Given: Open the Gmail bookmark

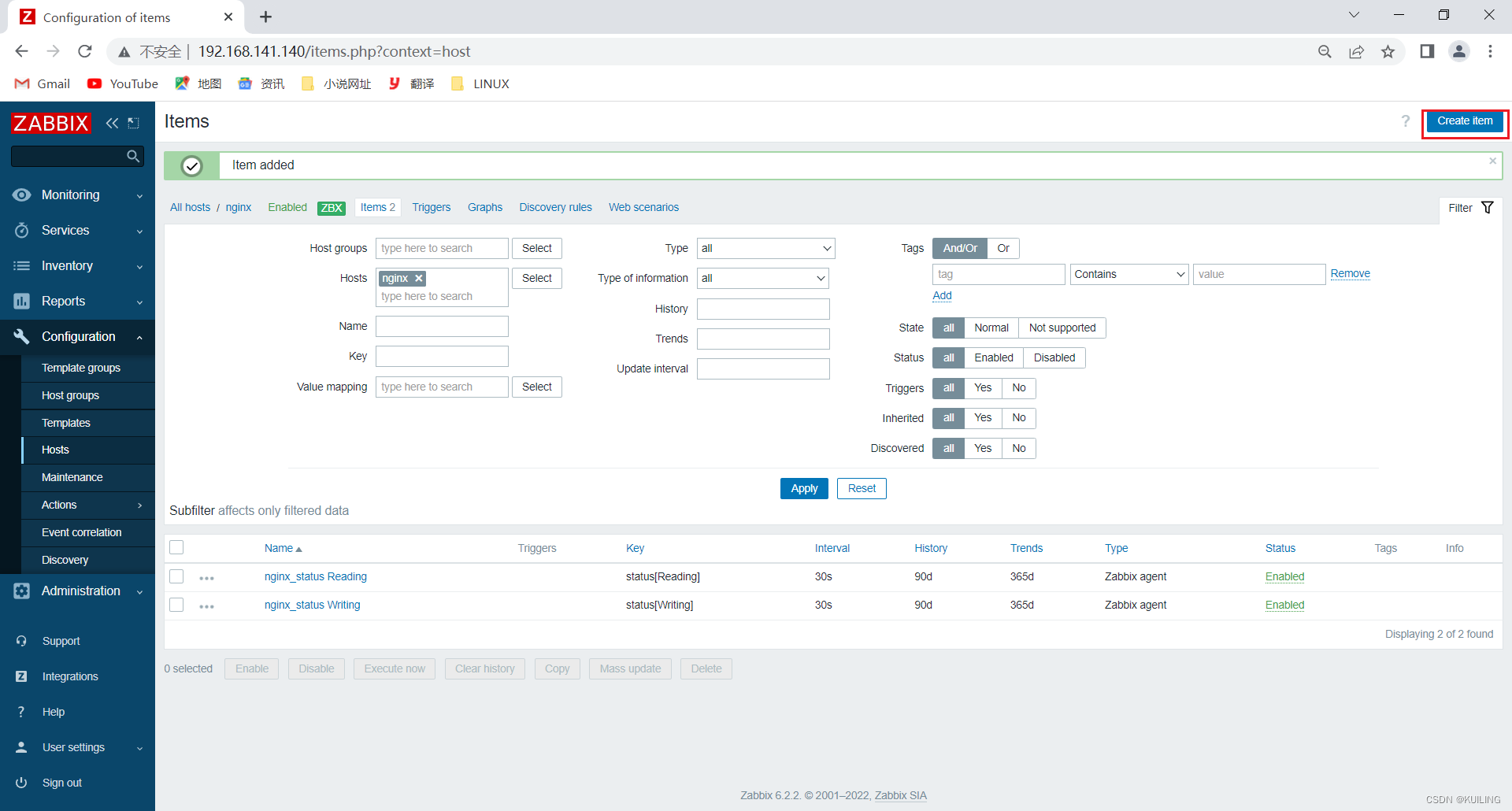Looking at the screenshot, I should pyautogui.click(x=43, y=83).
